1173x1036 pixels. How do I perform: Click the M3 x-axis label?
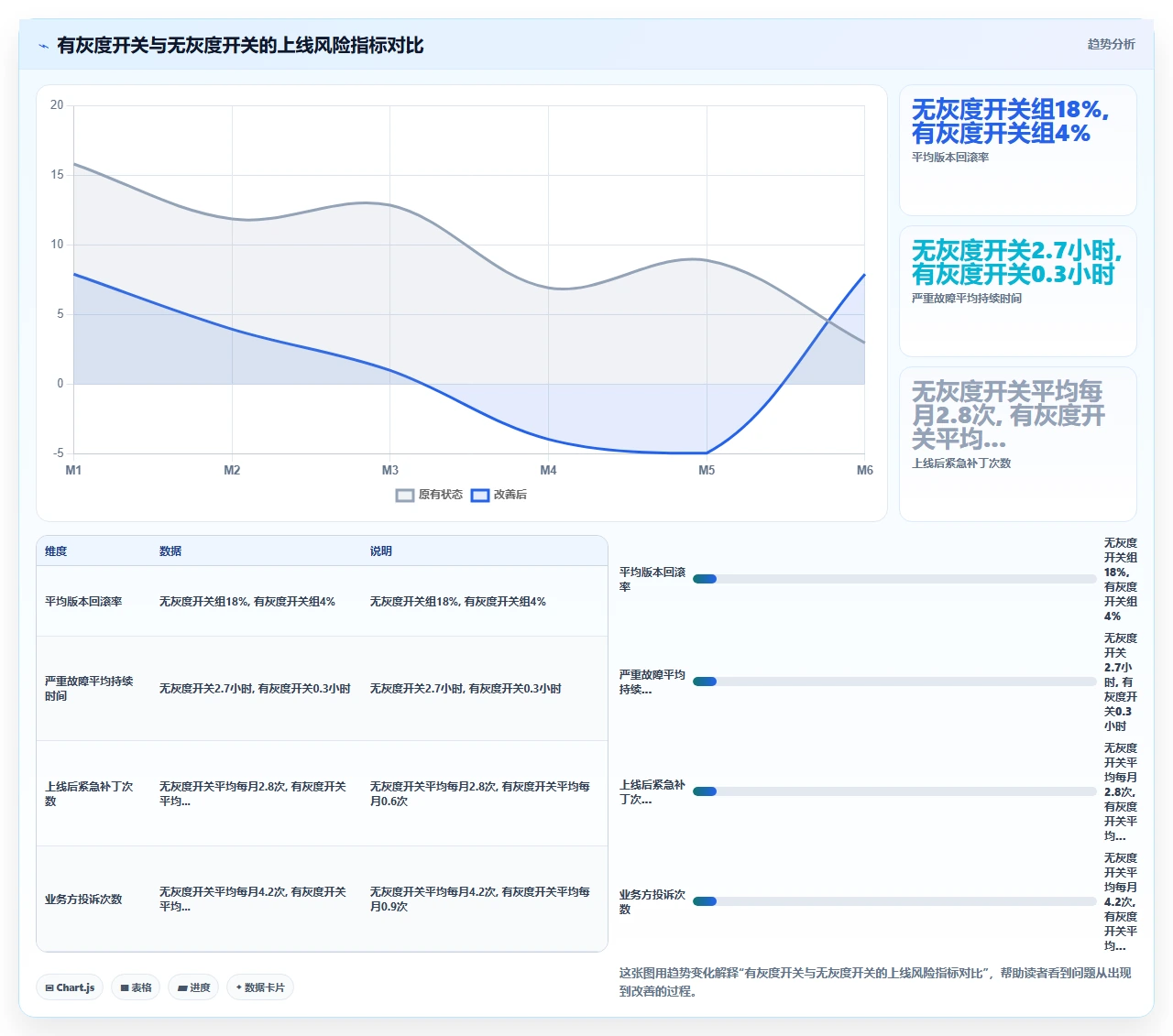pos(390,470)
